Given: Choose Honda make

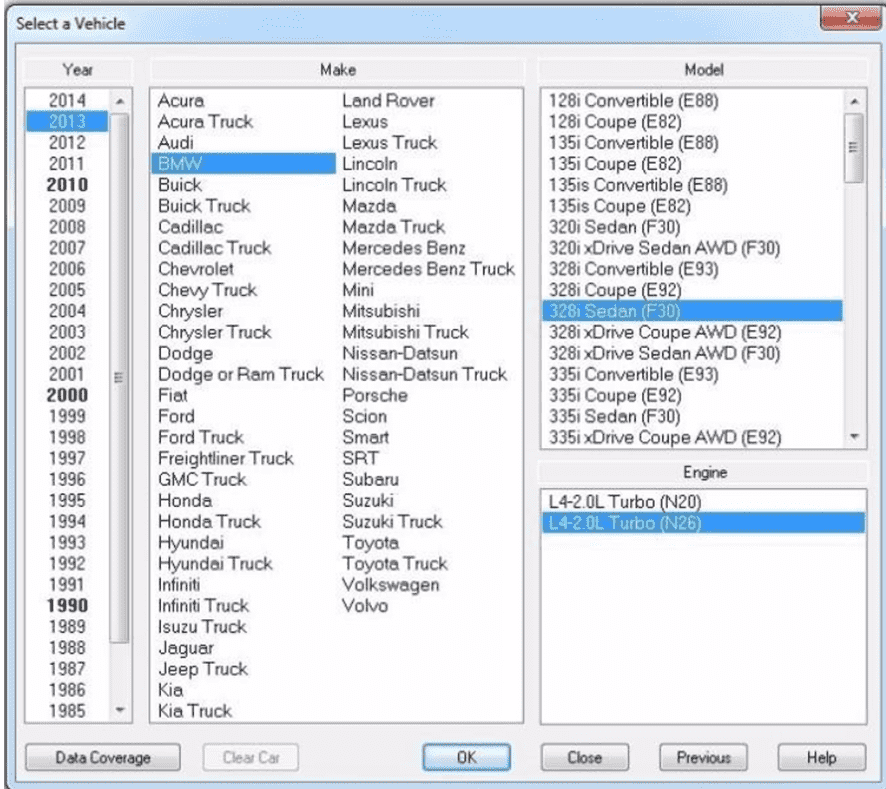Looking at the screenshot, I should coord(185,500).
